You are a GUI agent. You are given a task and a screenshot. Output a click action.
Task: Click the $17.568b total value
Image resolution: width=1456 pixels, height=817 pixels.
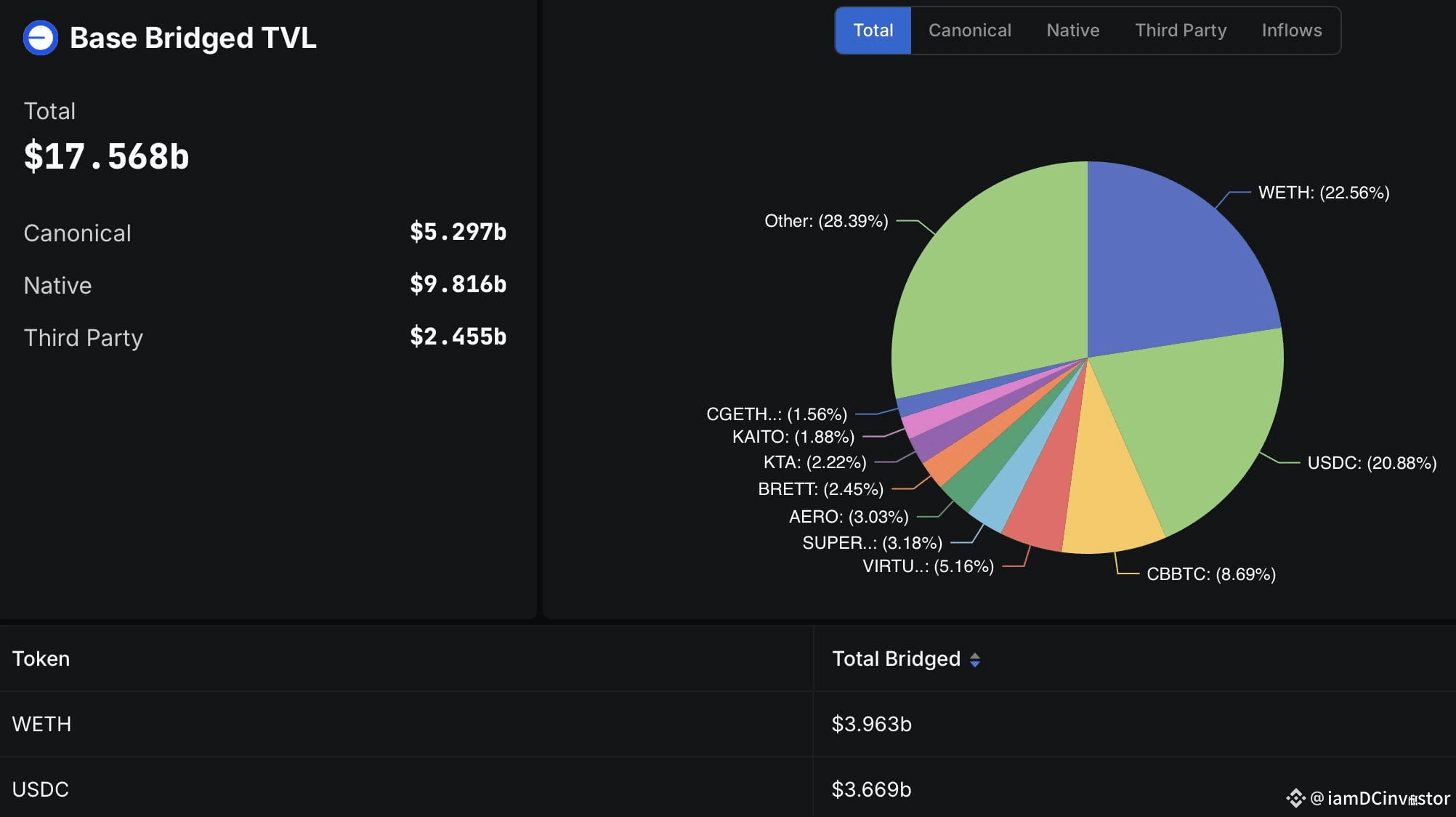[106, 156]
